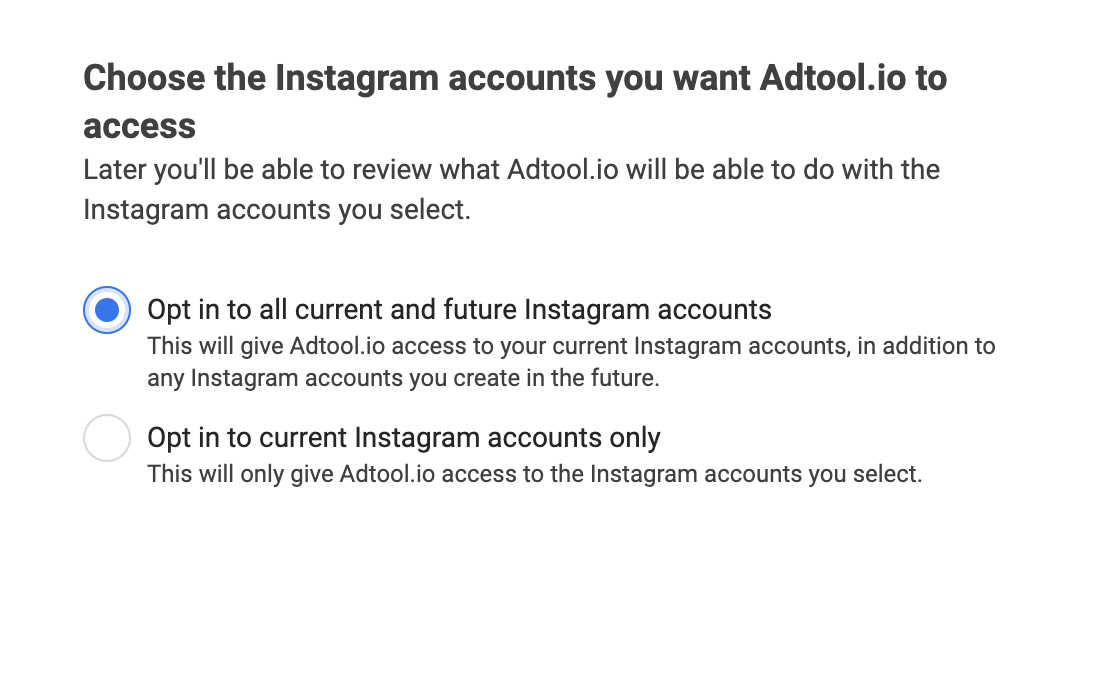Click the subtitle text about reviewing permissions
The image size is (1094, 674).
(x=511, y=189)
